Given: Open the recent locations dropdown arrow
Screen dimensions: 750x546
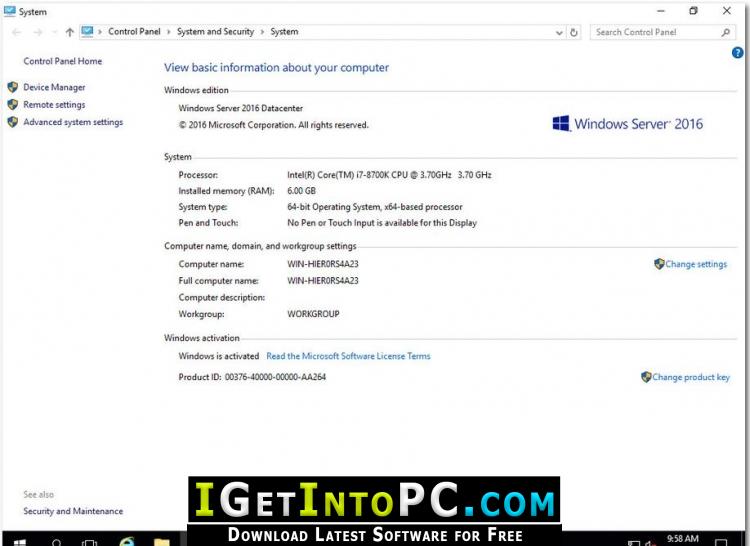Looking at the screenshot, I should point(54,32).
